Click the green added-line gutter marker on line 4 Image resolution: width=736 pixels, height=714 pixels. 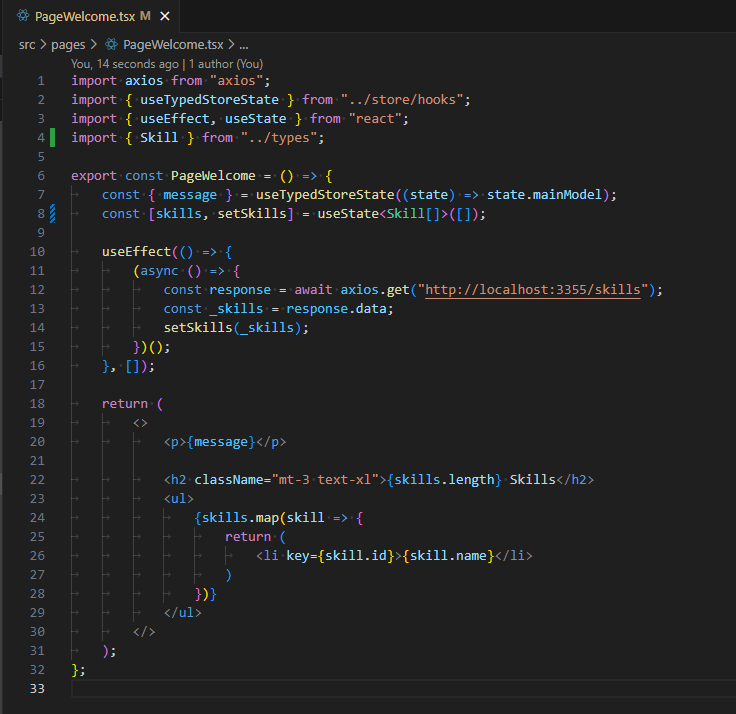coord(52,137)
